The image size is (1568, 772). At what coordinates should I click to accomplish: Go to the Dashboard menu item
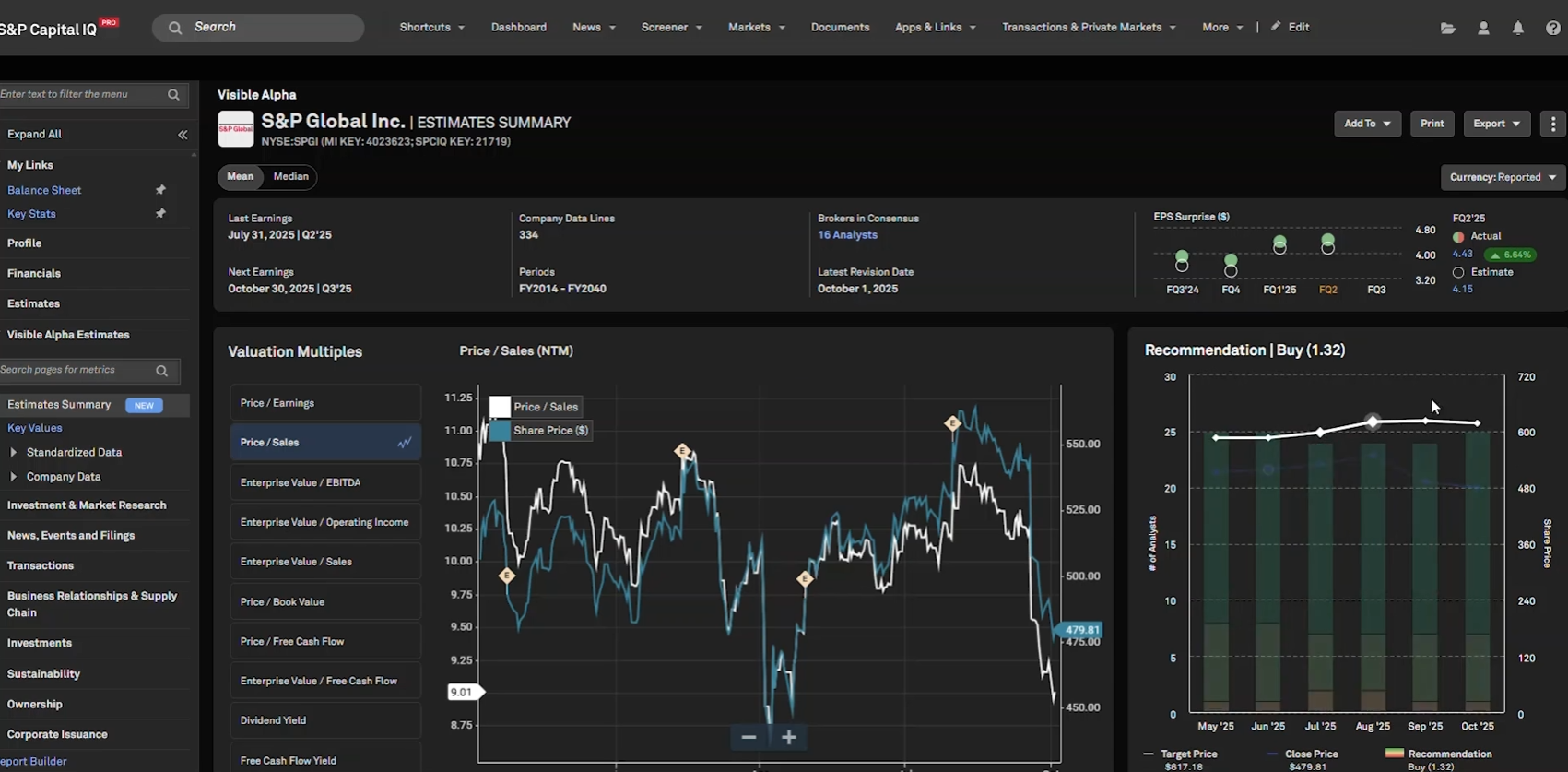tap(519, 28)
